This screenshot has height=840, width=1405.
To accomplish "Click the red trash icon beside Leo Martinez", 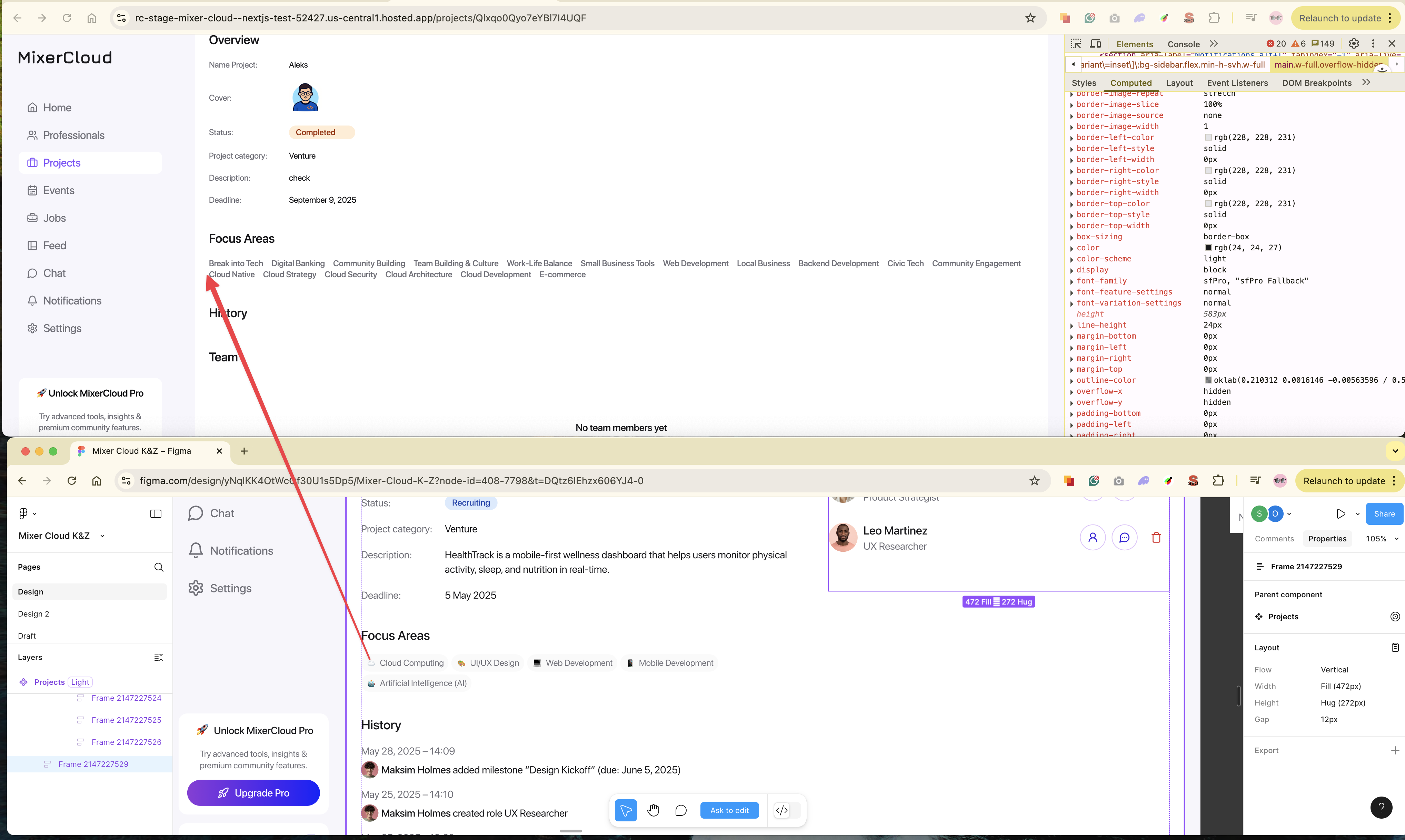I will tap(1156, 537).
